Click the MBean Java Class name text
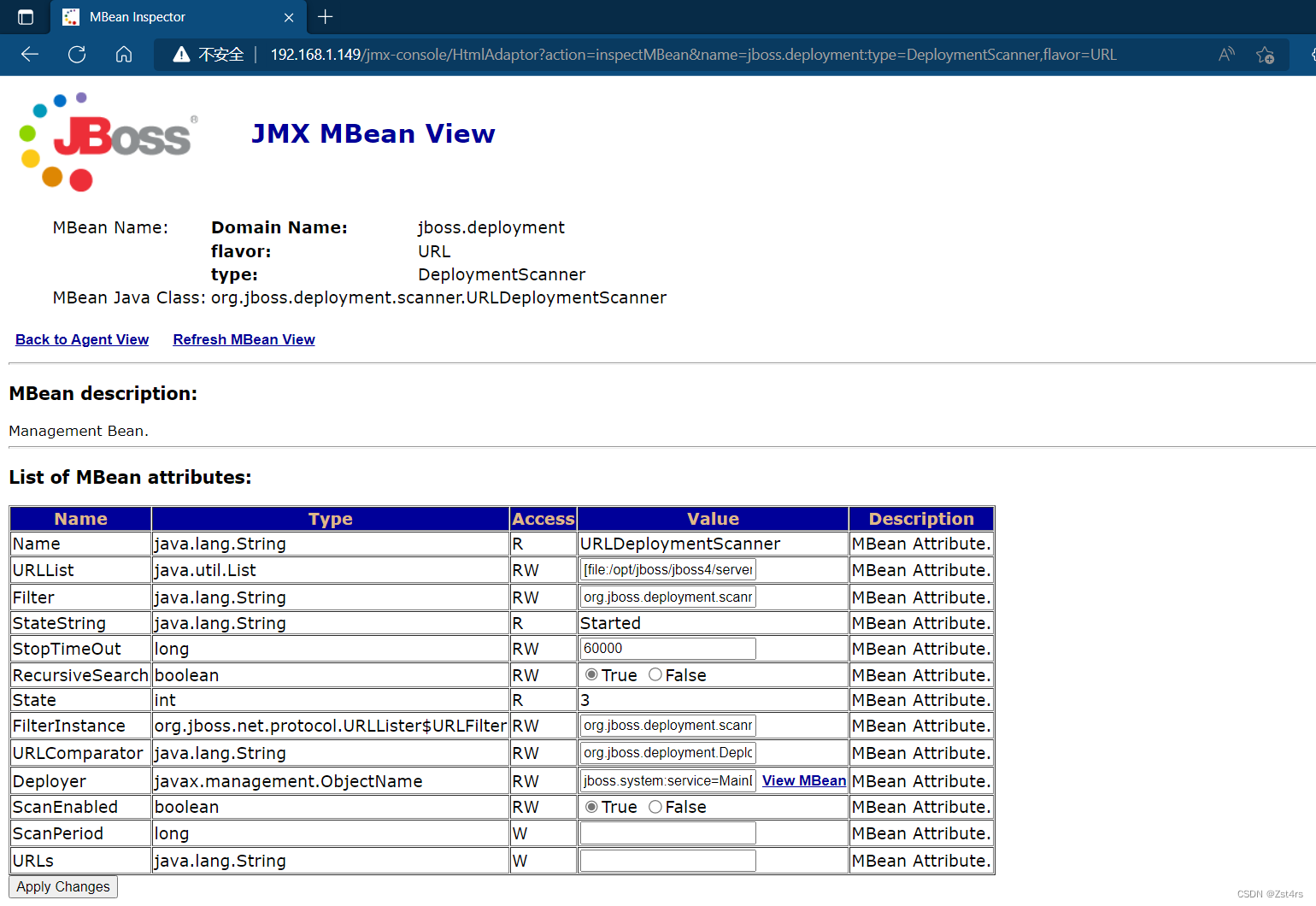The height and width of the screenshot is (906, 1316). [x=438, y=297]
